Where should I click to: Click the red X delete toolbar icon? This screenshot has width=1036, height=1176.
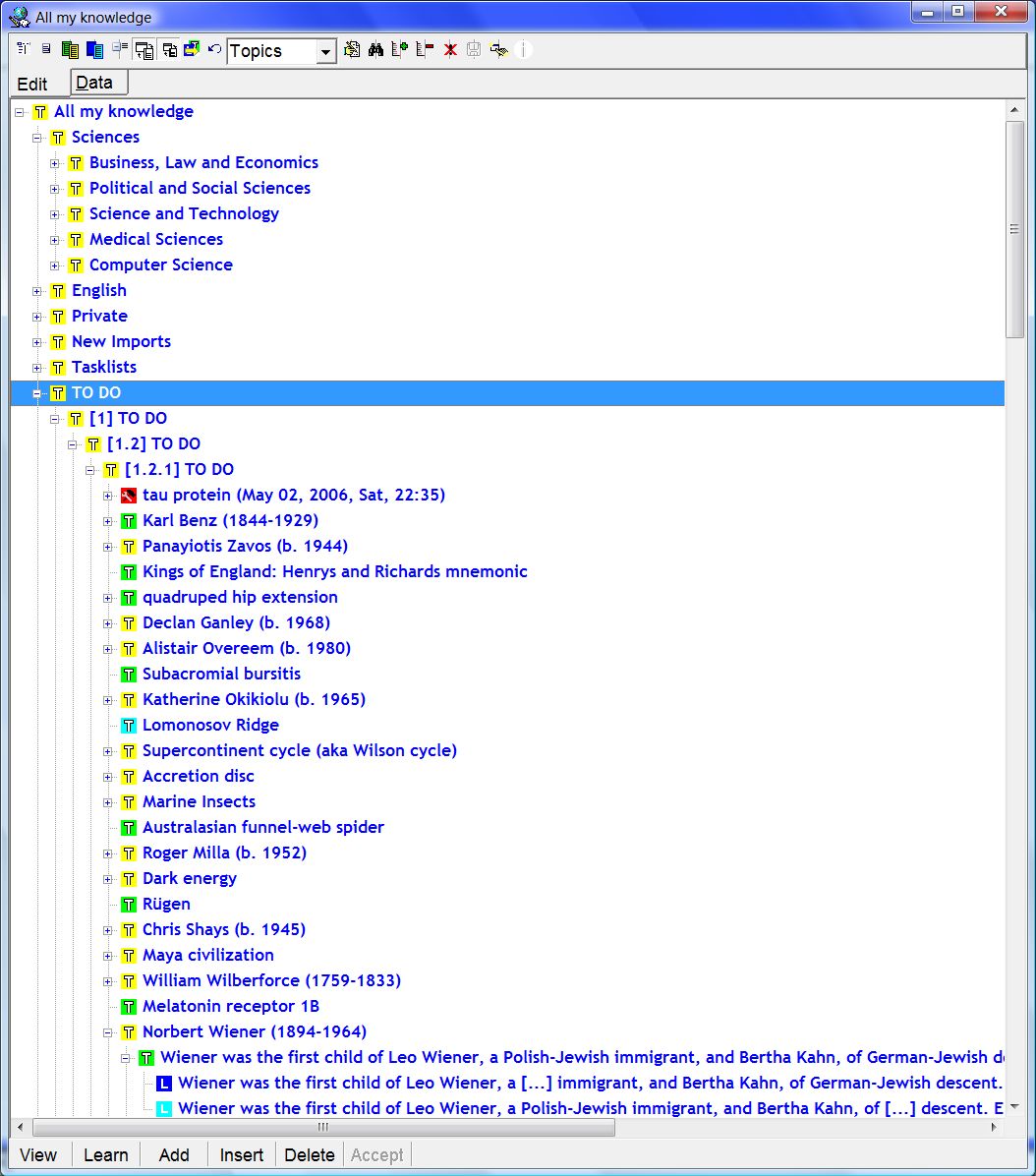coord(450,50)
